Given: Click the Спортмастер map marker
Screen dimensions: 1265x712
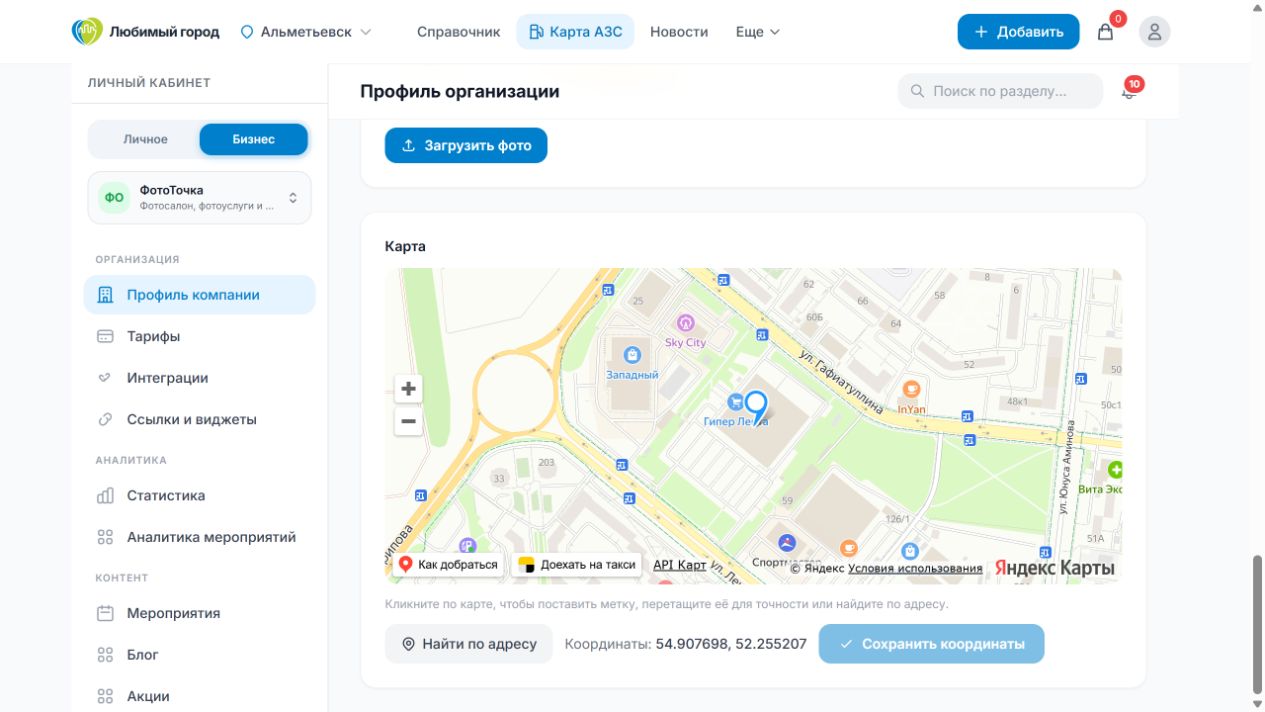Looking at the screenshot, I should click(x=788, y=543).
